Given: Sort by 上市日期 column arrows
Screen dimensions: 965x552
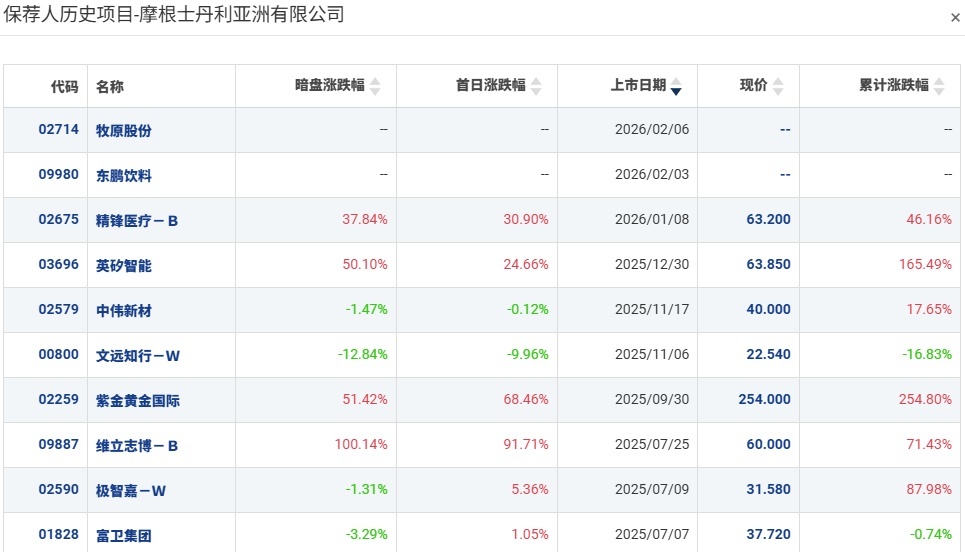Looking at the screenshot, I should click(x=676, y=86).
